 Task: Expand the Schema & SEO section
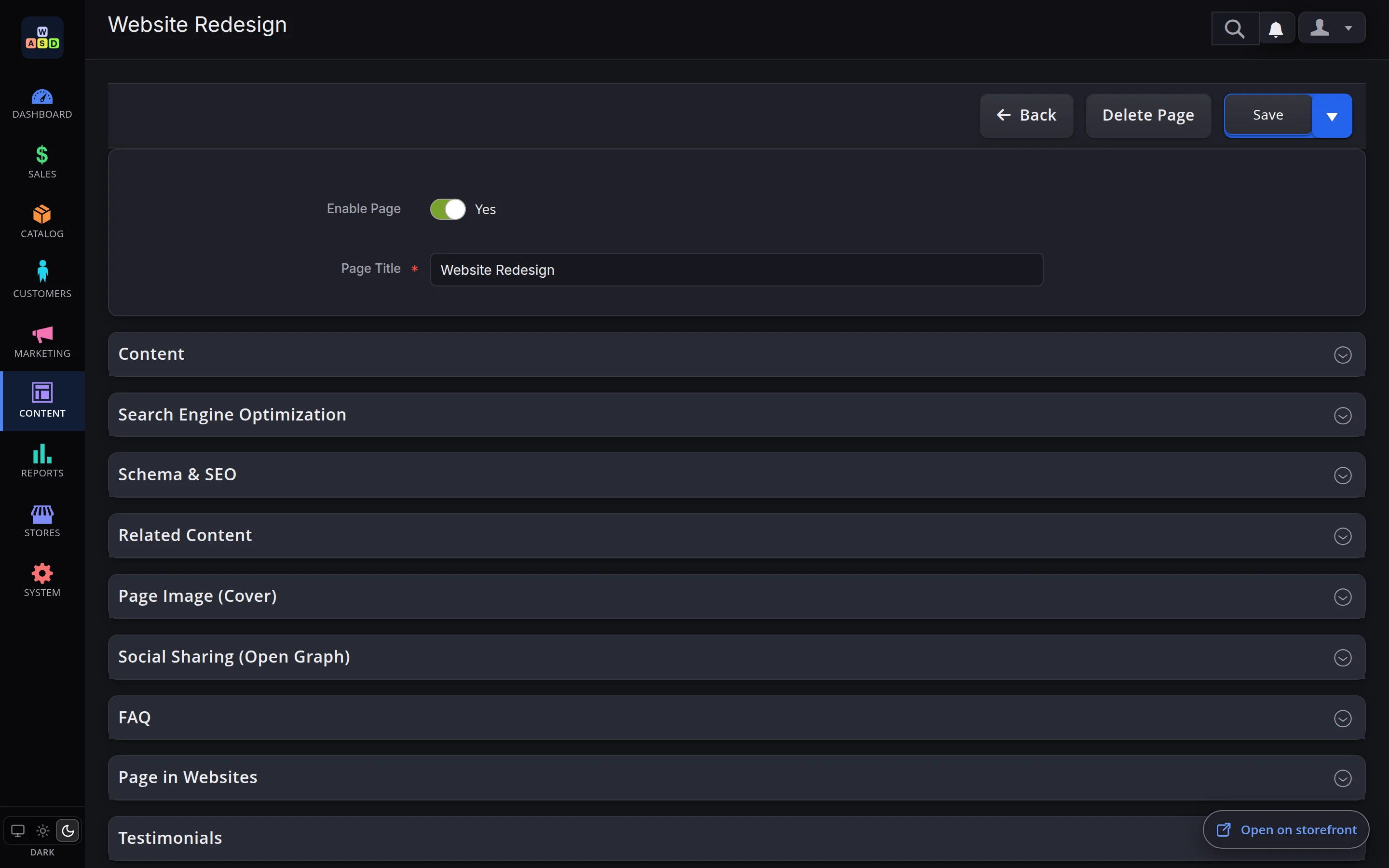736,475
